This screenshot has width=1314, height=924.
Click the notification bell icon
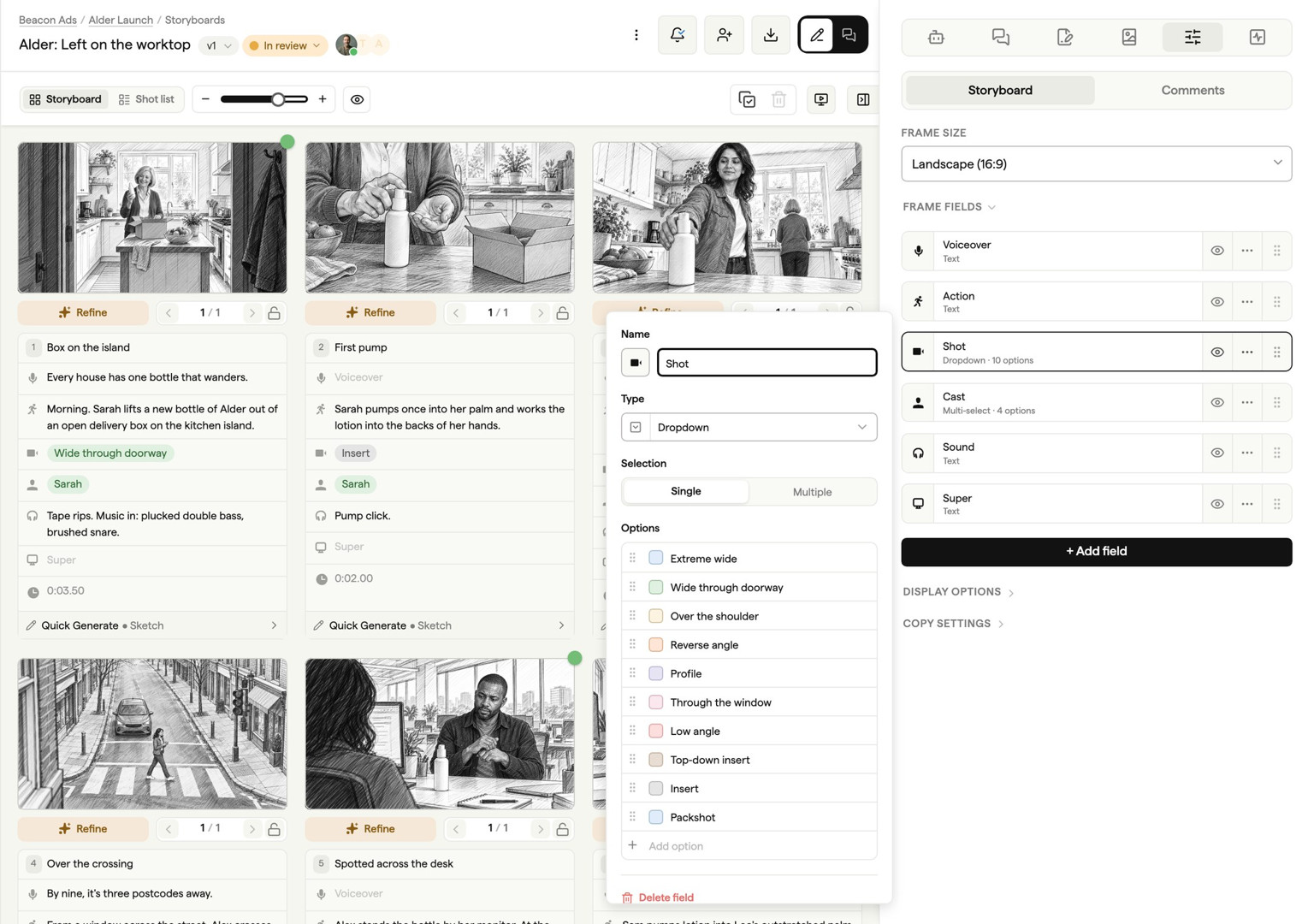678,35
